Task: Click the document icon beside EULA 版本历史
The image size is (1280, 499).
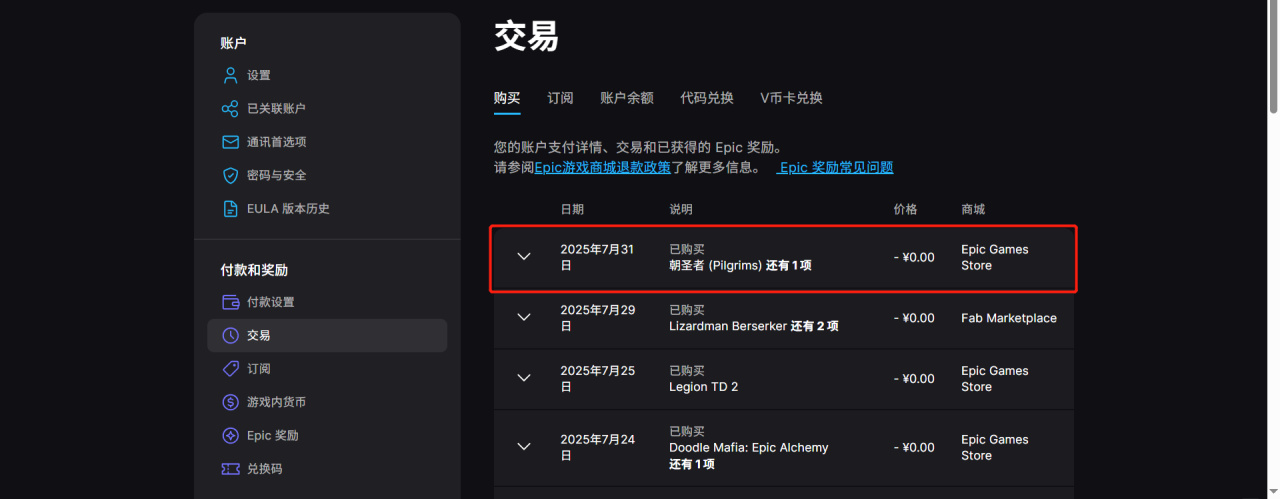Action: click(230, 208)
